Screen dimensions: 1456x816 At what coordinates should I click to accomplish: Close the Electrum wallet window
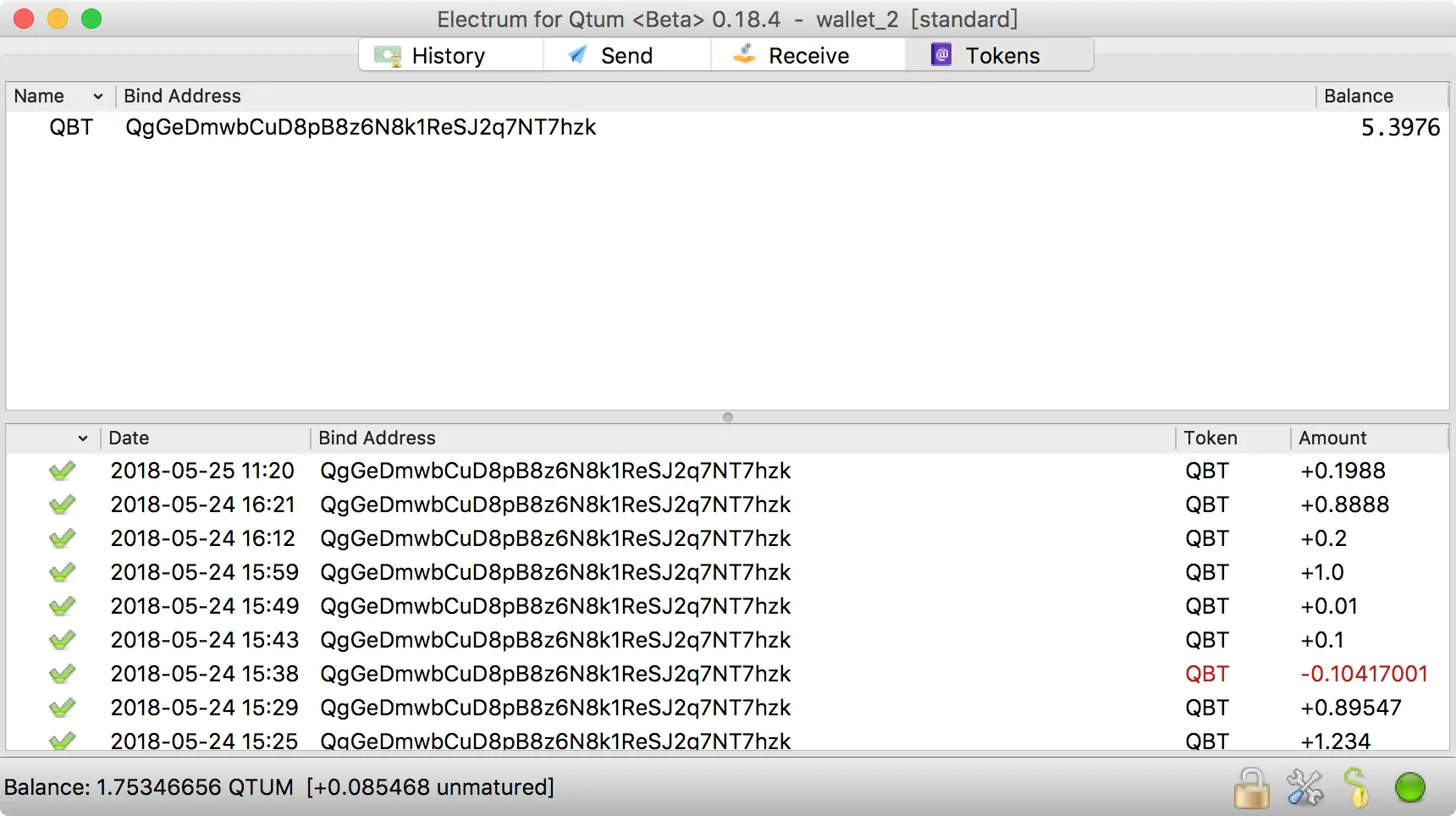point(24,19)
